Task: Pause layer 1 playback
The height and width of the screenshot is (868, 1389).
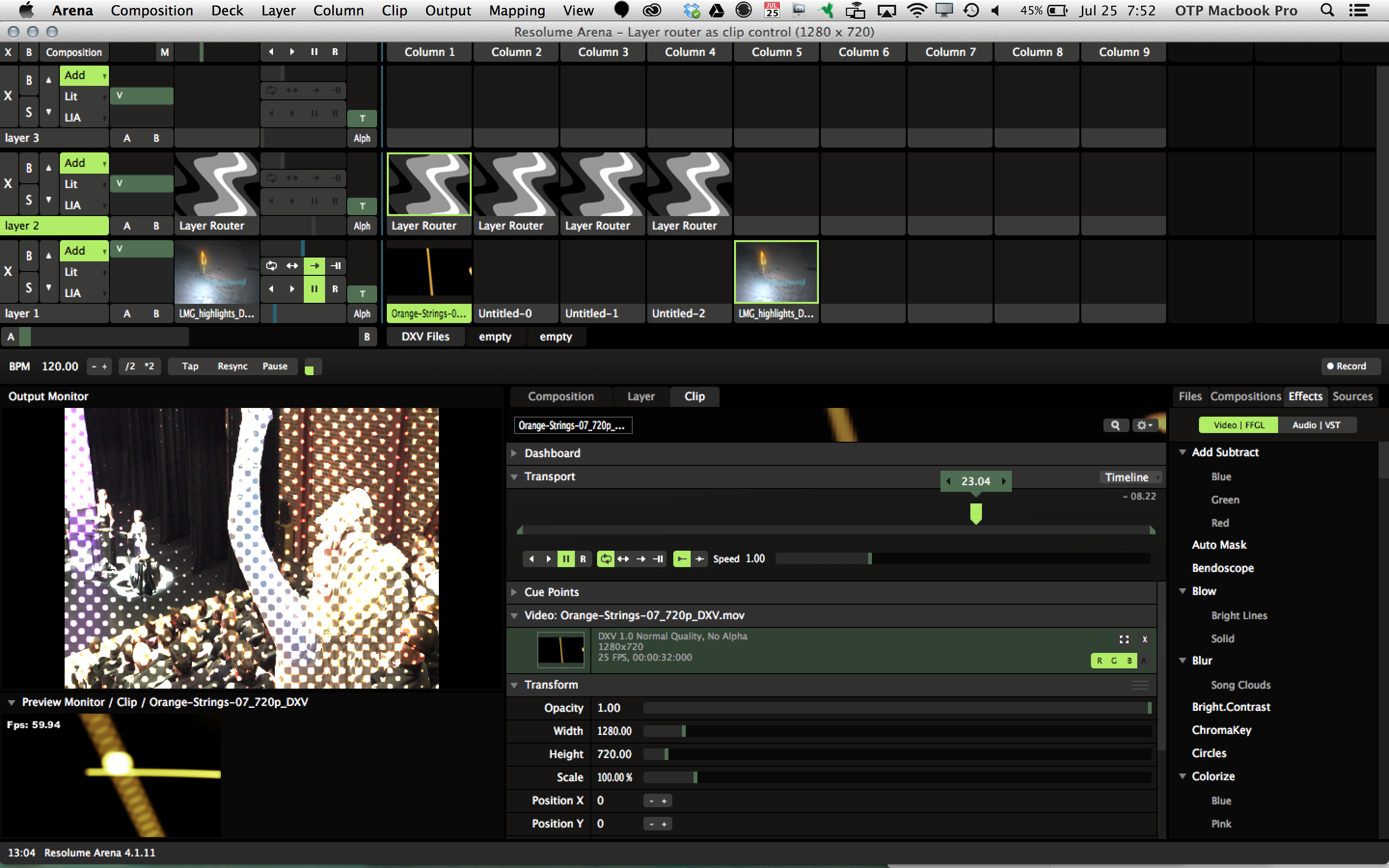Action: pyautogui.click(x=314, y=289)
